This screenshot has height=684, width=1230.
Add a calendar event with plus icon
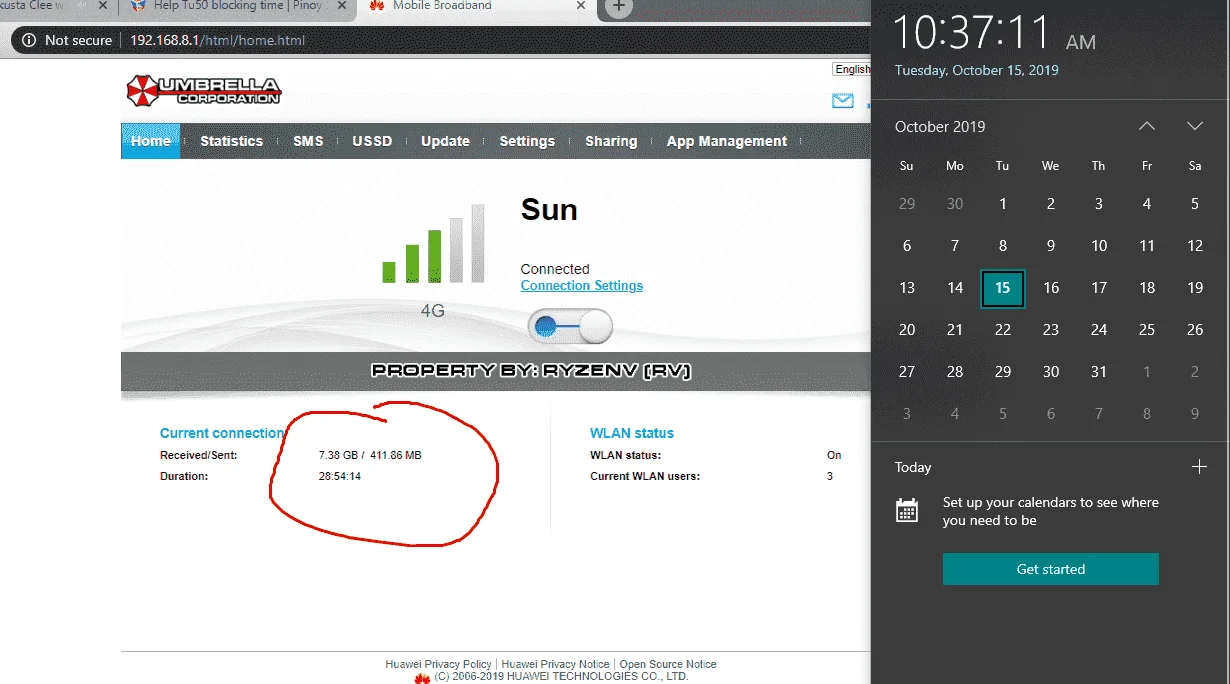point(1199,467)
